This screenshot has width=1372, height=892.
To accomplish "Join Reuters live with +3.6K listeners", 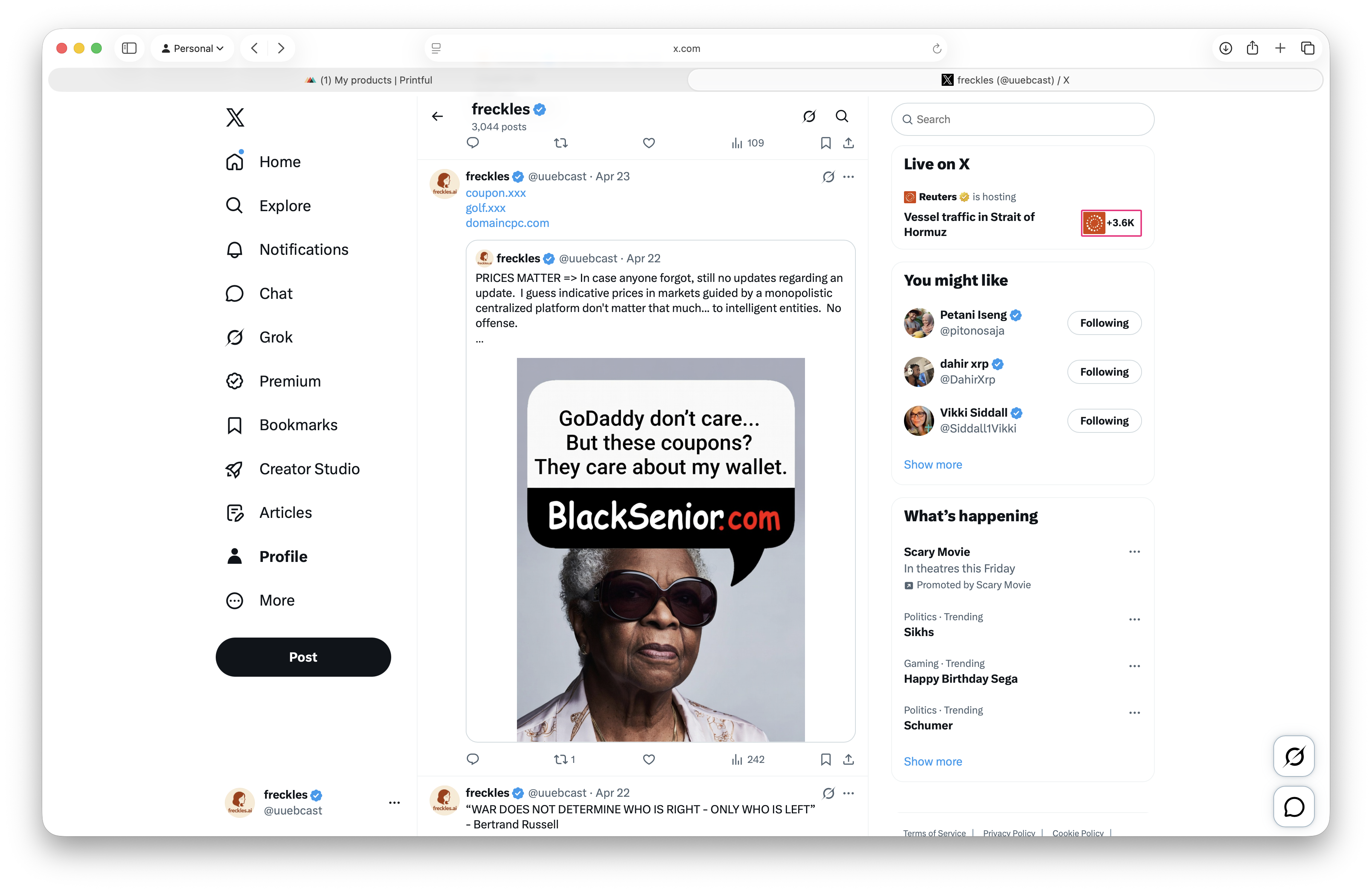I will click(x=1111, y=223).
